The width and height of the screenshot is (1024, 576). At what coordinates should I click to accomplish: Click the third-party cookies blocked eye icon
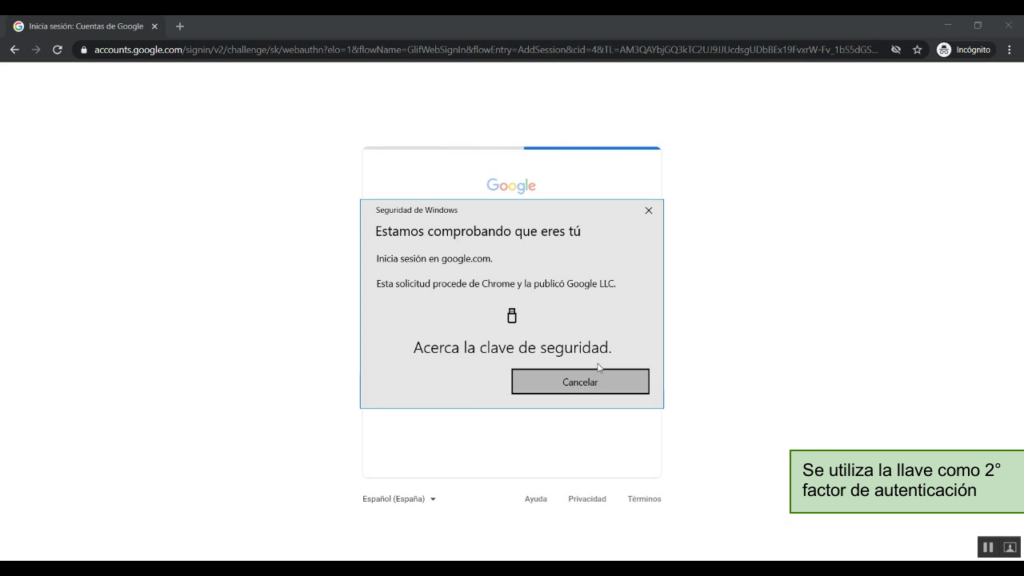click(896, 50)
